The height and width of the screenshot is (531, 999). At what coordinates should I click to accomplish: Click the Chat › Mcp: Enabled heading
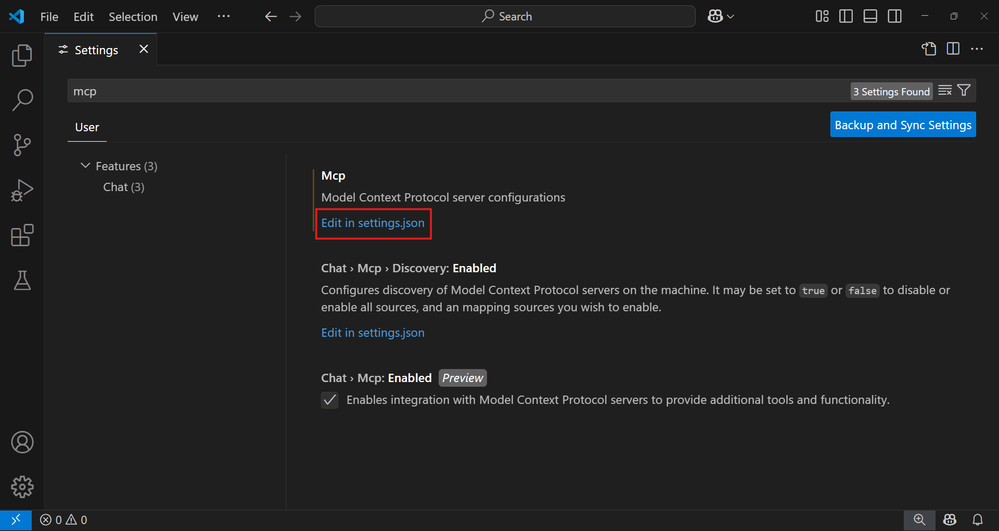tap(376, 378)
